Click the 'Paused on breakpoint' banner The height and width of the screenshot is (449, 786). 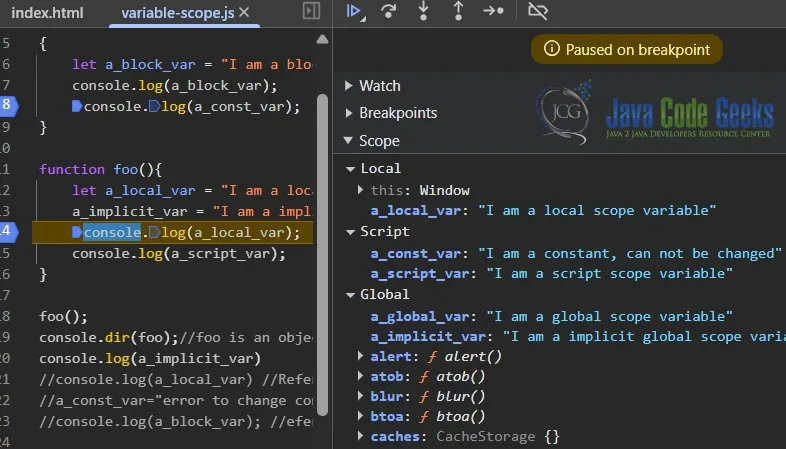click(627, 49)
